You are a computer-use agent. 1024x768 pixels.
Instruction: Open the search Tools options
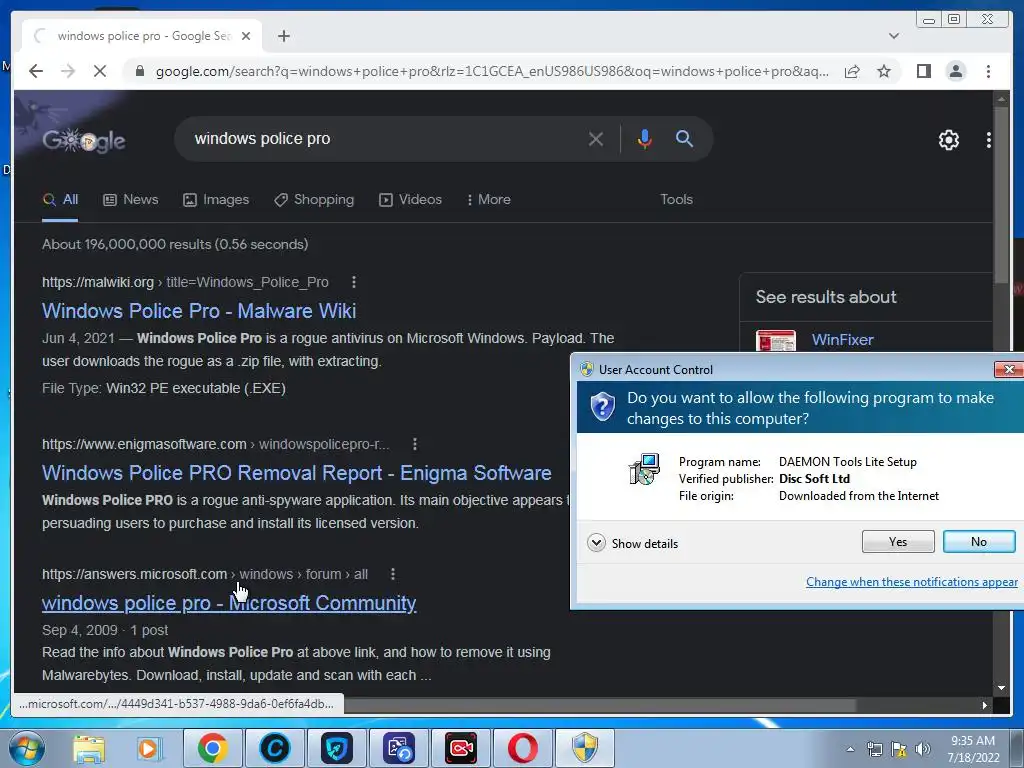(676, 200)
